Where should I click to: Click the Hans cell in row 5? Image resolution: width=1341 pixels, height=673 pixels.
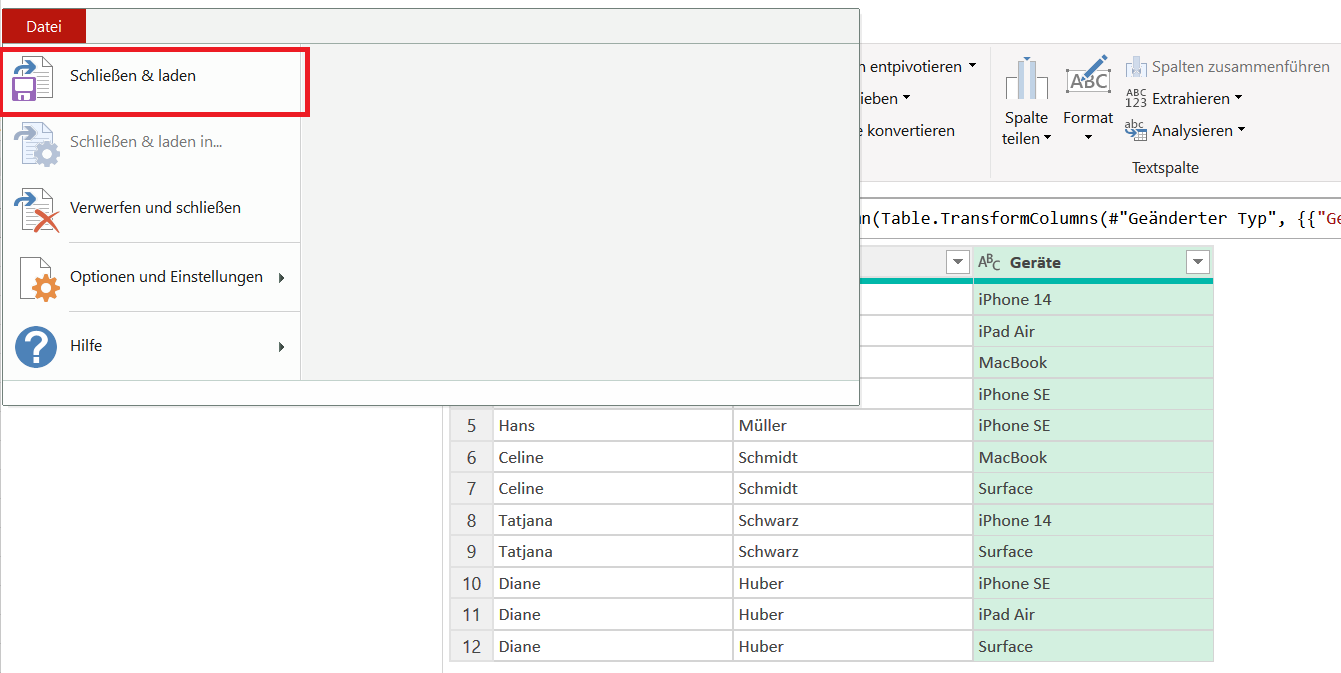coord(613,426)
